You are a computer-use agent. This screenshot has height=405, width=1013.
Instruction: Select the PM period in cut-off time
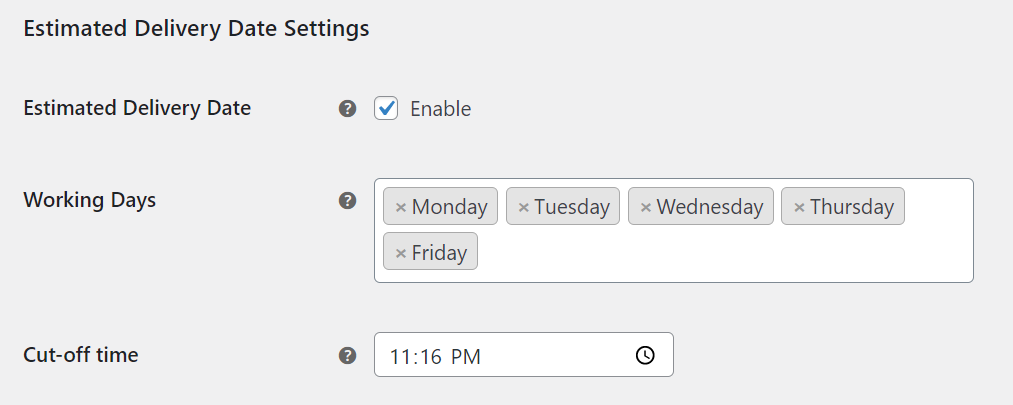pos(465,357)
